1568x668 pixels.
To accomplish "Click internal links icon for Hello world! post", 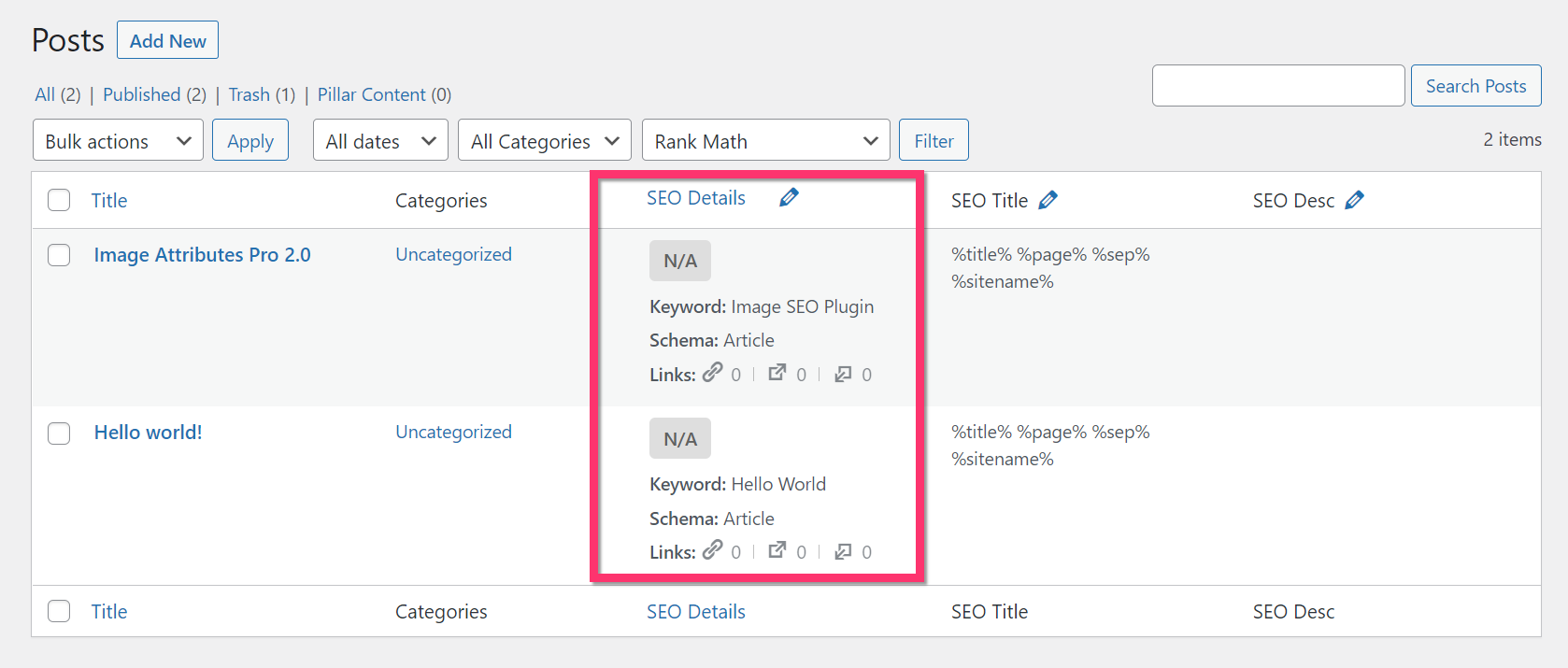I will (713, 550).
